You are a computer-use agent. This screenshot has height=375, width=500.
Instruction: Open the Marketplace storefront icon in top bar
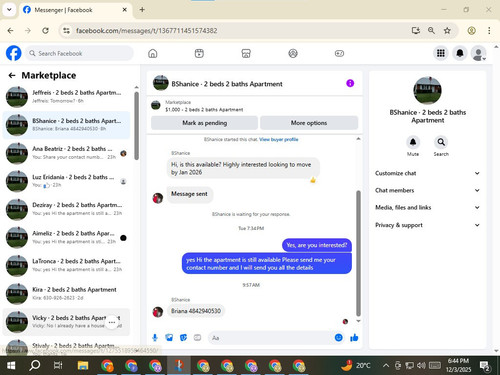pyautogui.click(x=246, y=53)
